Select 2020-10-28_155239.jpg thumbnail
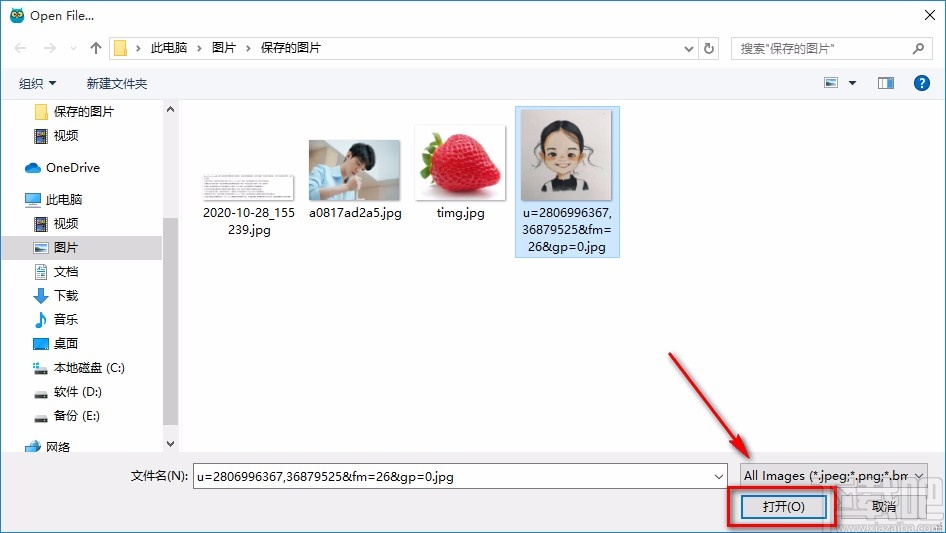 pyautogui.click(x=249, y=188)
